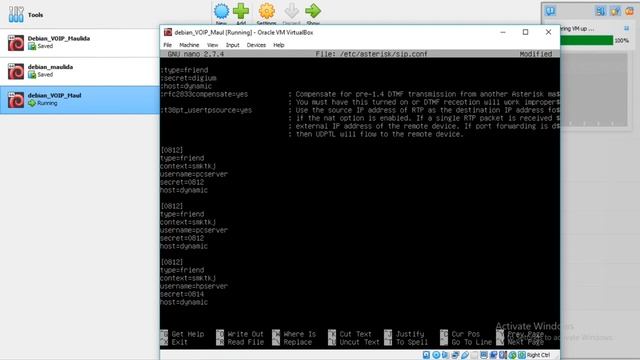640x360 pixels.
Task: Open the Machine menu in VM window
Action: [x=189, y=45]
